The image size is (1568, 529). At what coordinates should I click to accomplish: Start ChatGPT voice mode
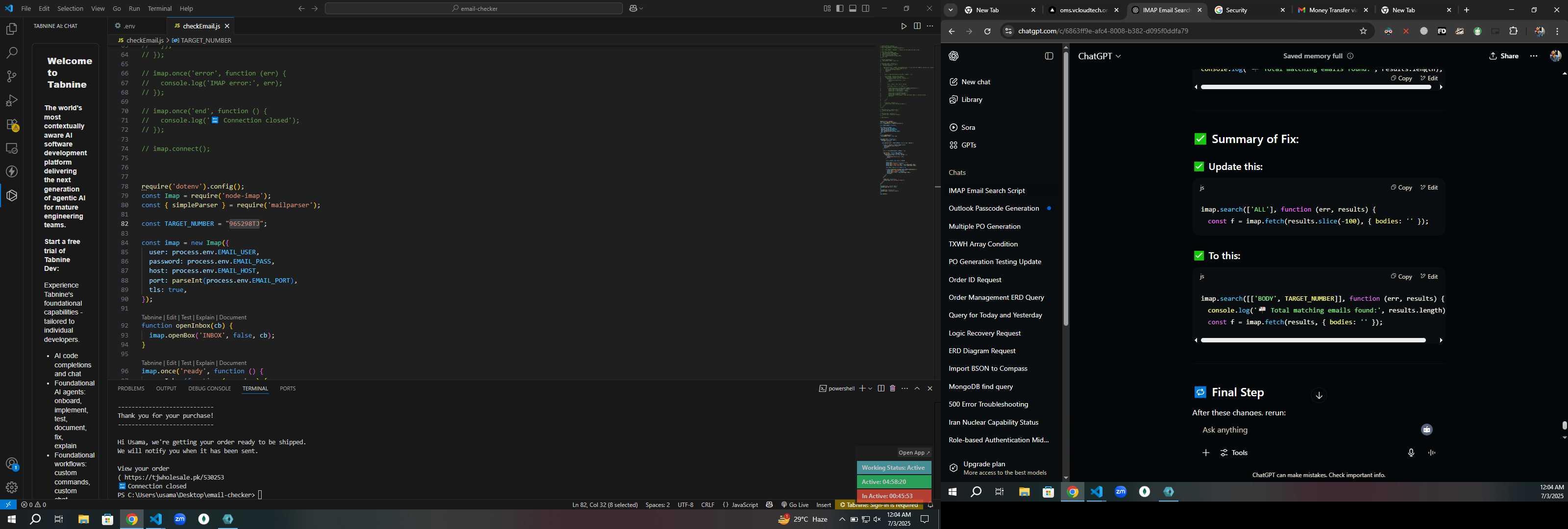[x=1432, y=453]
